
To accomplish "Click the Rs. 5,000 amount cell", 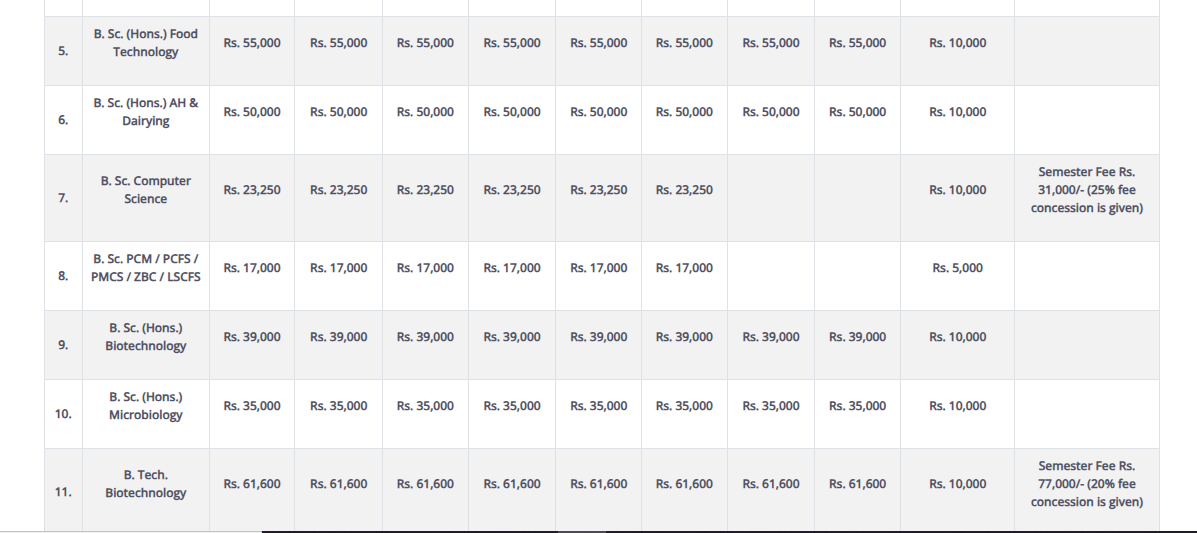I will (957, 268).
